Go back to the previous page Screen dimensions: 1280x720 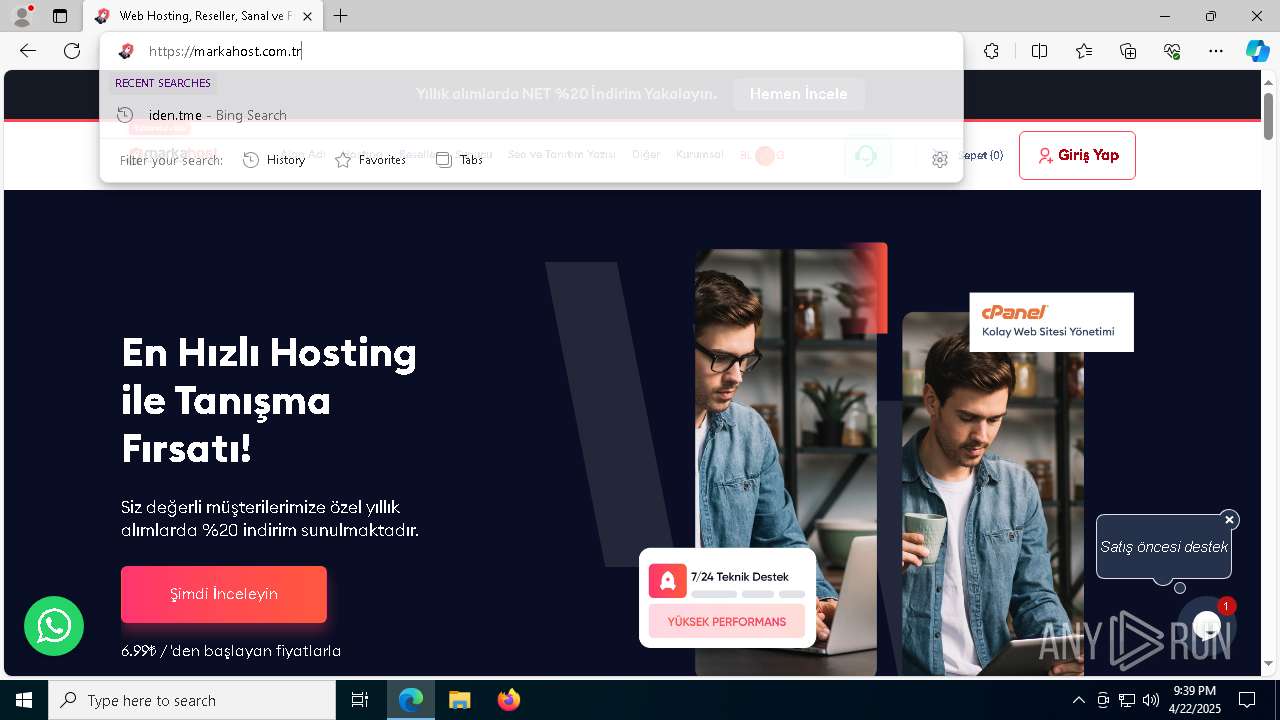coord(28,51)
